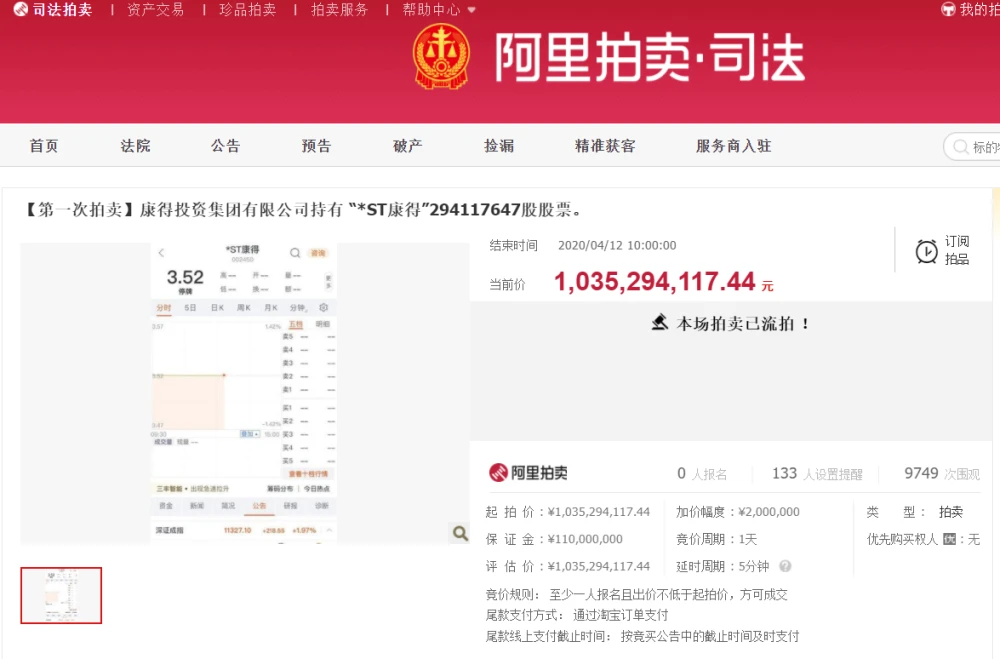This screenshot has width=1000, height=659.
Task: Click the 起拍价 ¥1,035,294,117.44 value
Action: pos(599,512)
